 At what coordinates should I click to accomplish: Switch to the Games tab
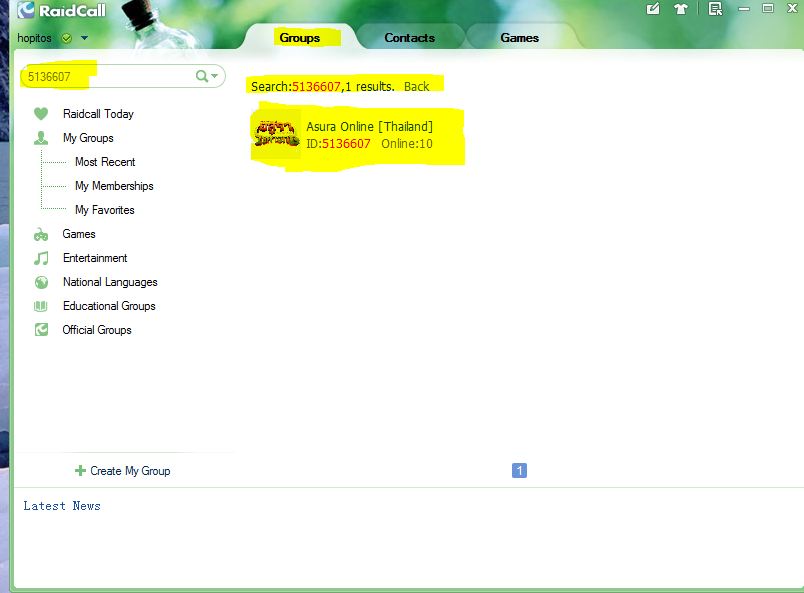pos(519,38)
